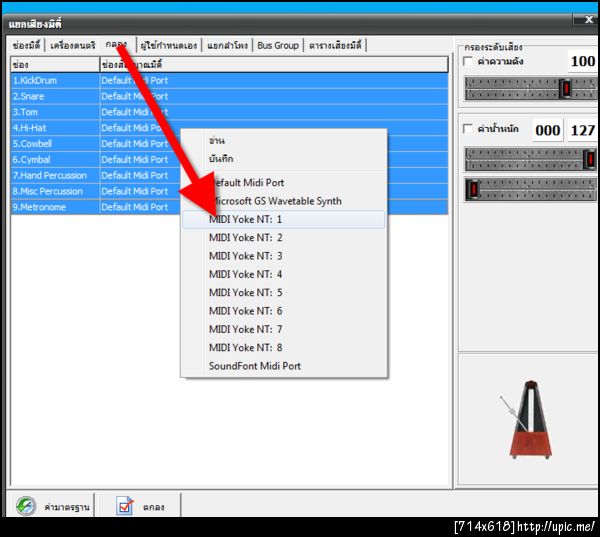Open the ตารางเสียงมิดี้ tab

pos(335,46)
